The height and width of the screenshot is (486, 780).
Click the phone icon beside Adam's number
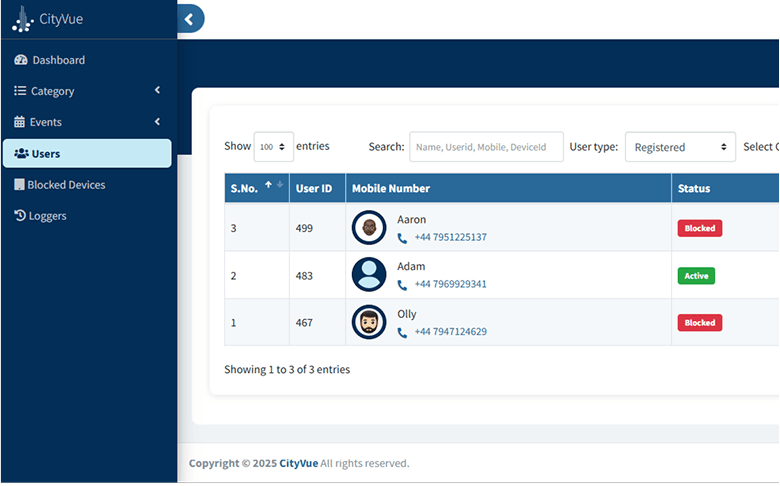click(402, 285)
